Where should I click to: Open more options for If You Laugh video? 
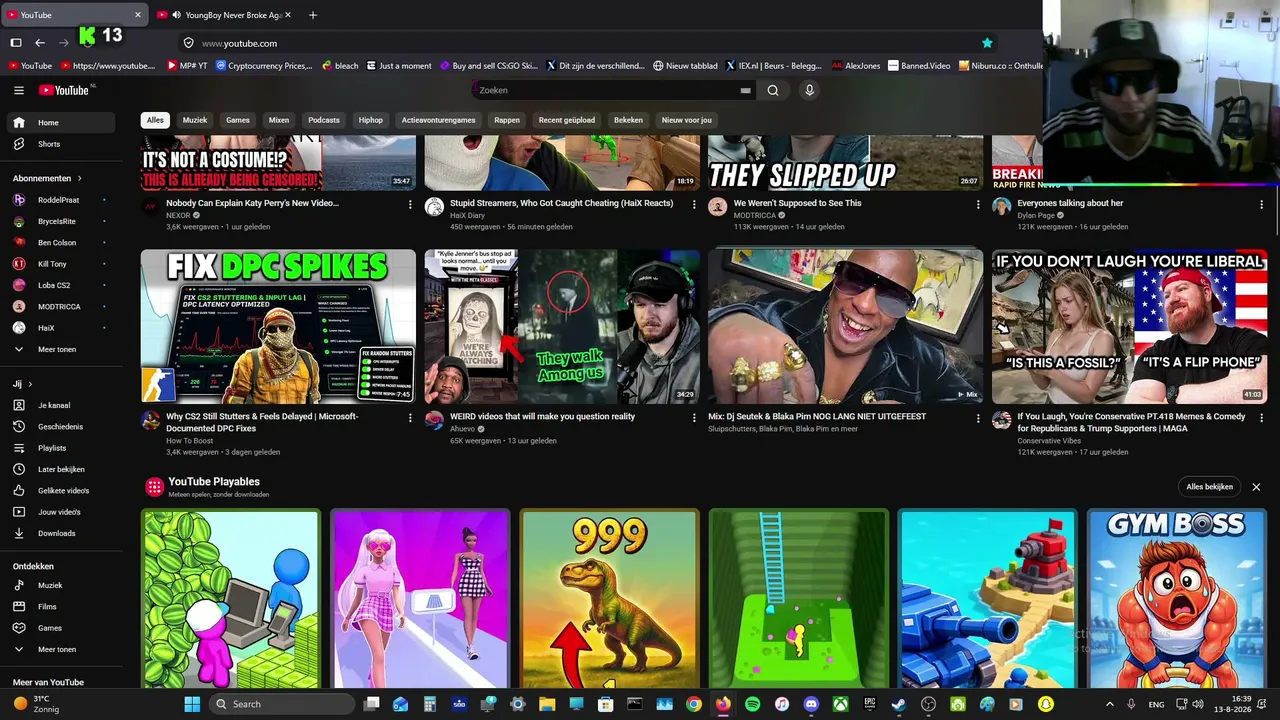pyautogui.click(x=1261, y=418)
